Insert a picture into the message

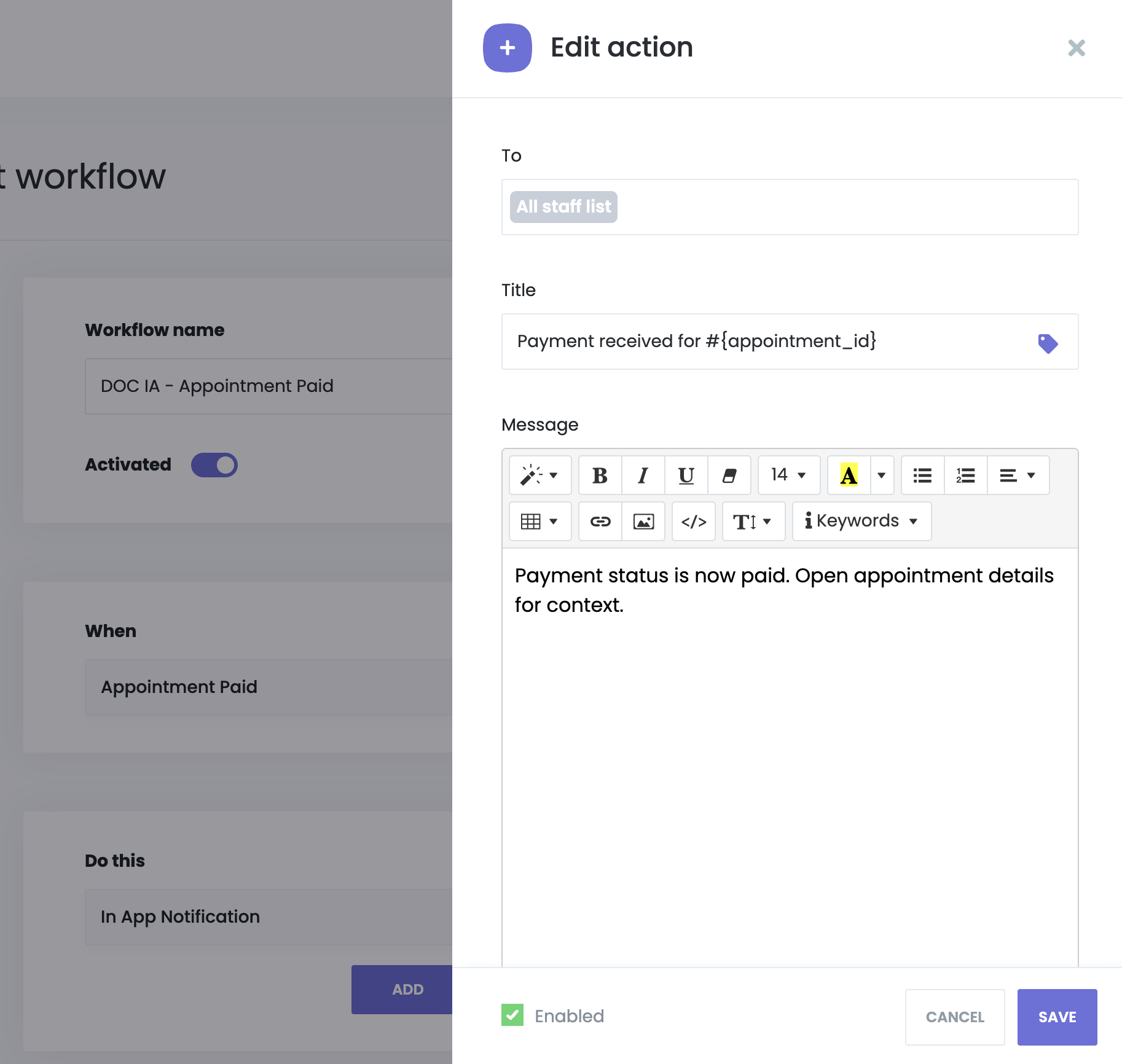[643, 522]
